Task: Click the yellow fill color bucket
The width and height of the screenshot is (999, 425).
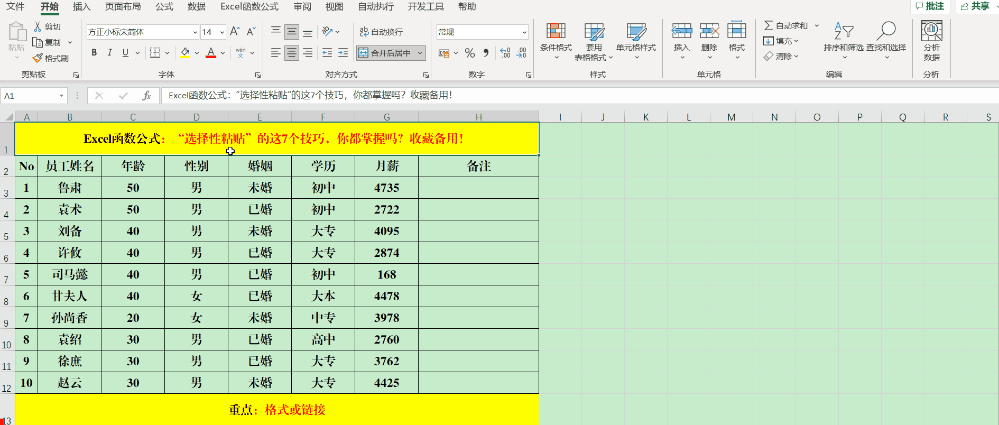Action: [185, 52]
